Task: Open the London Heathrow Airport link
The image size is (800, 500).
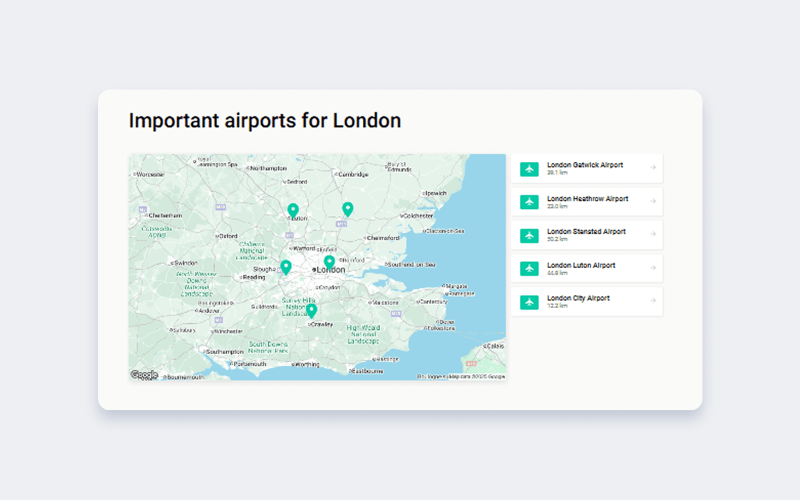Action: point(587,198)
